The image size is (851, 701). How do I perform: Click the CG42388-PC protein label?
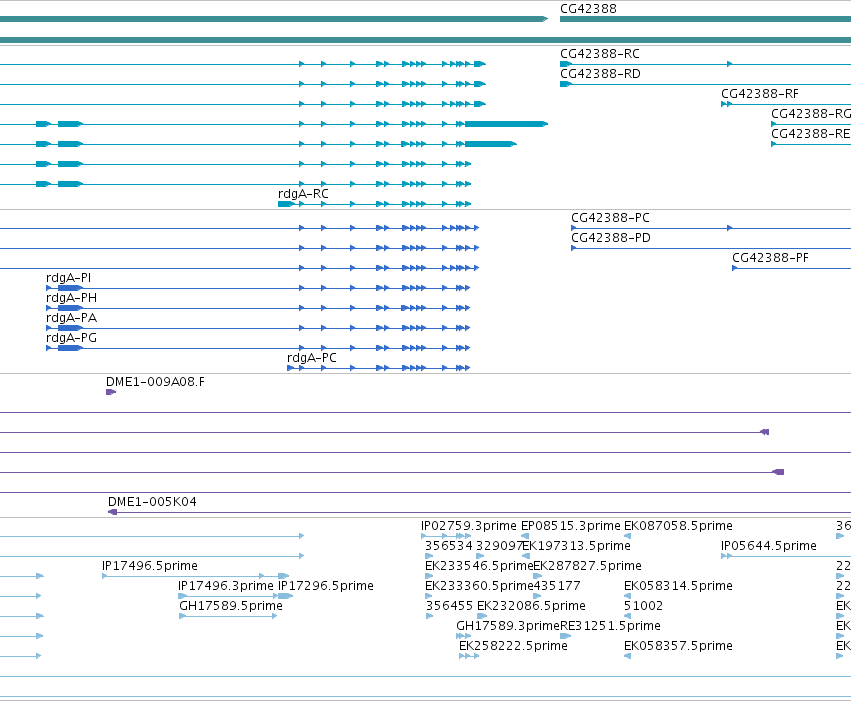point(611,218)
